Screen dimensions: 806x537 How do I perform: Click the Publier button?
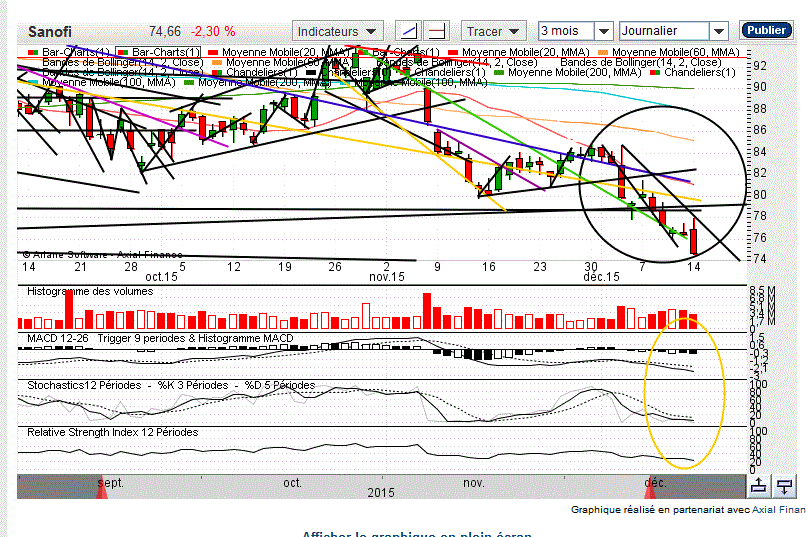(766, 30)
